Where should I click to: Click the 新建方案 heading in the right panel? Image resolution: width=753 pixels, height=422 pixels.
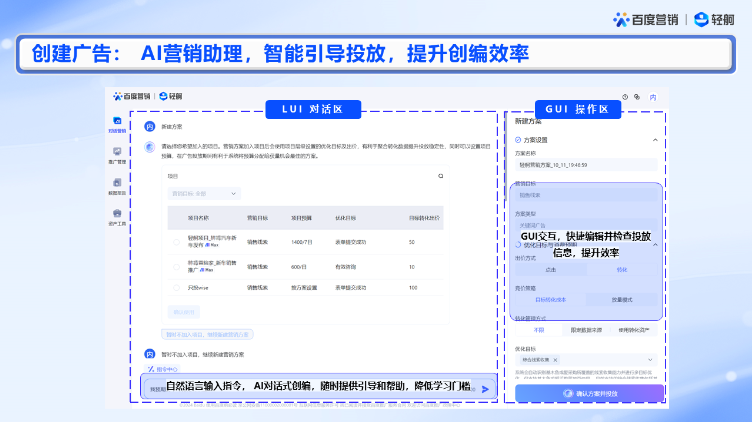pyautogui.click(x=528, y=121)
